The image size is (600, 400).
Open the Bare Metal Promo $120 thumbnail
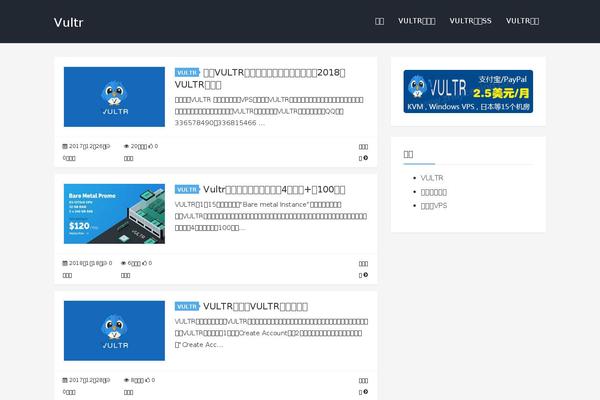point(114,214)
